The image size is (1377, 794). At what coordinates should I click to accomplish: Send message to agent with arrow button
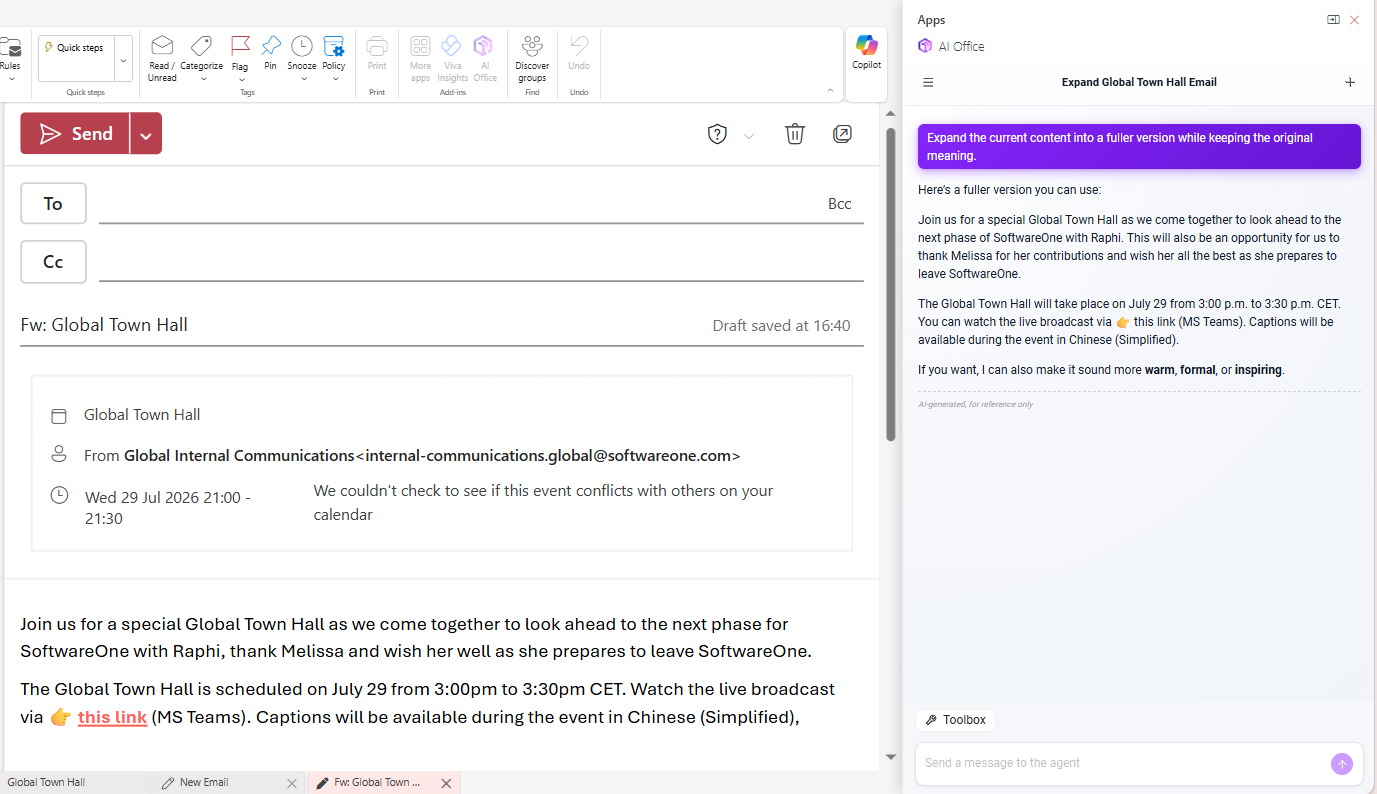click(x=1342, y=764)
